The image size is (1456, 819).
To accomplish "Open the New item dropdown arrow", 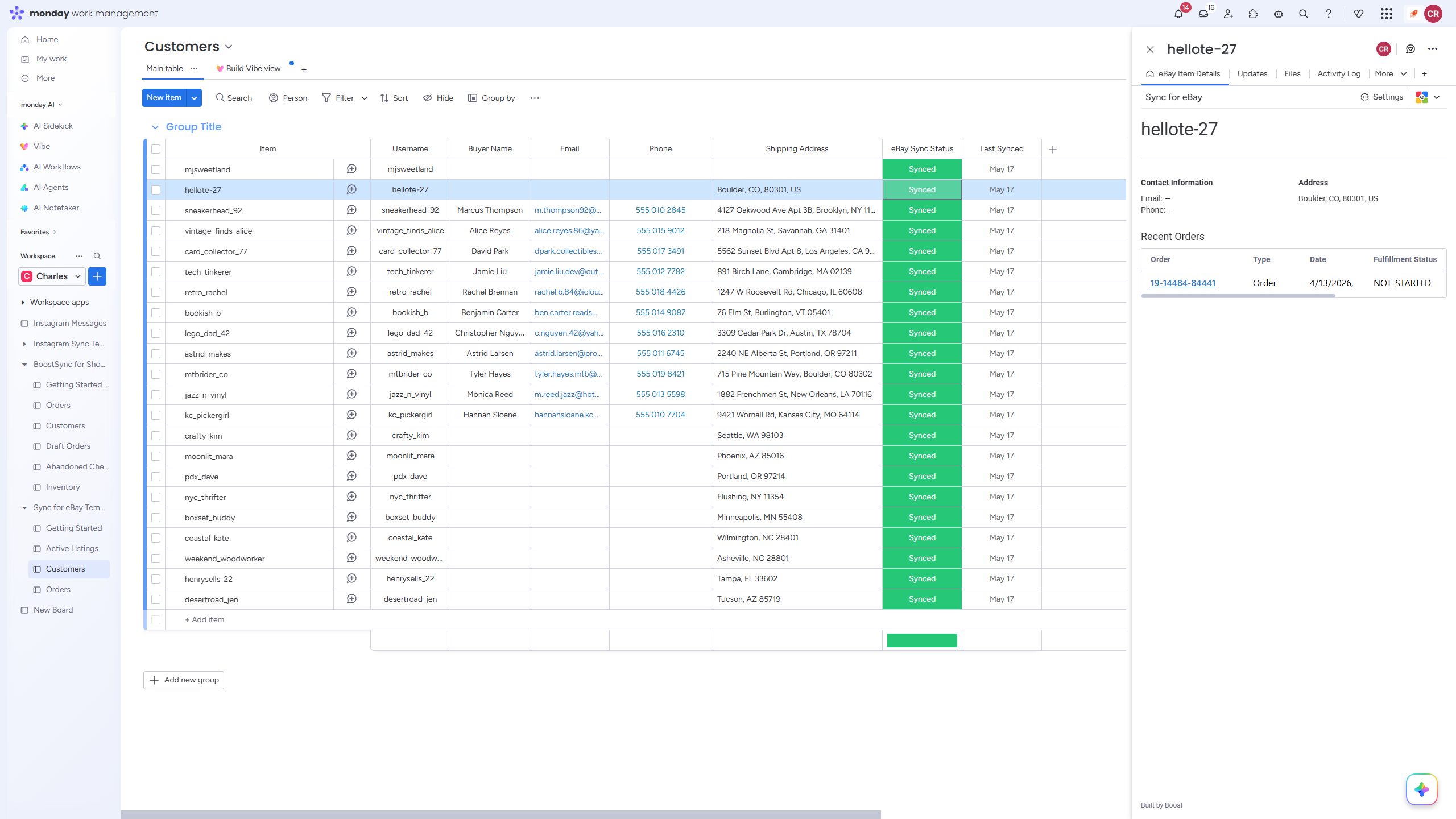I will coord(194,98).
